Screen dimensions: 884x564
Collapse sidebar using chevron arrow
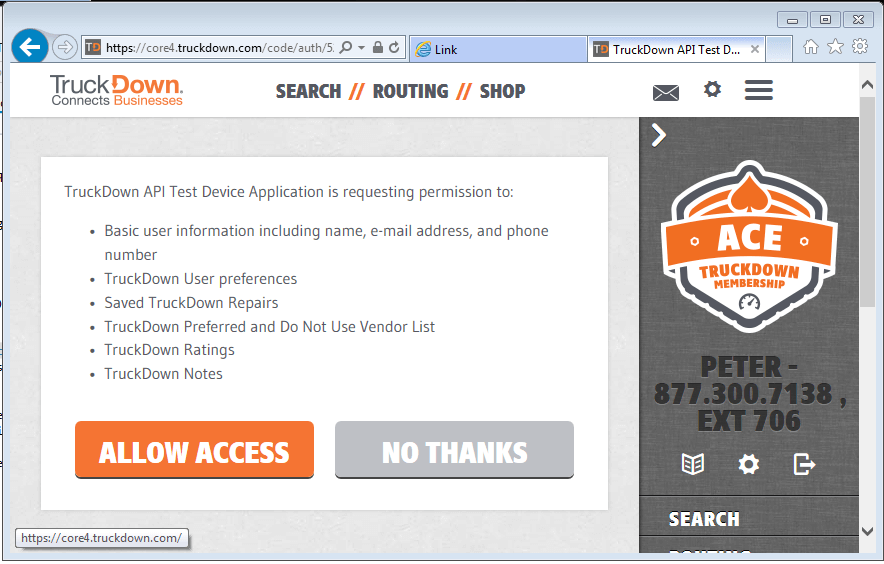[658, 135]
